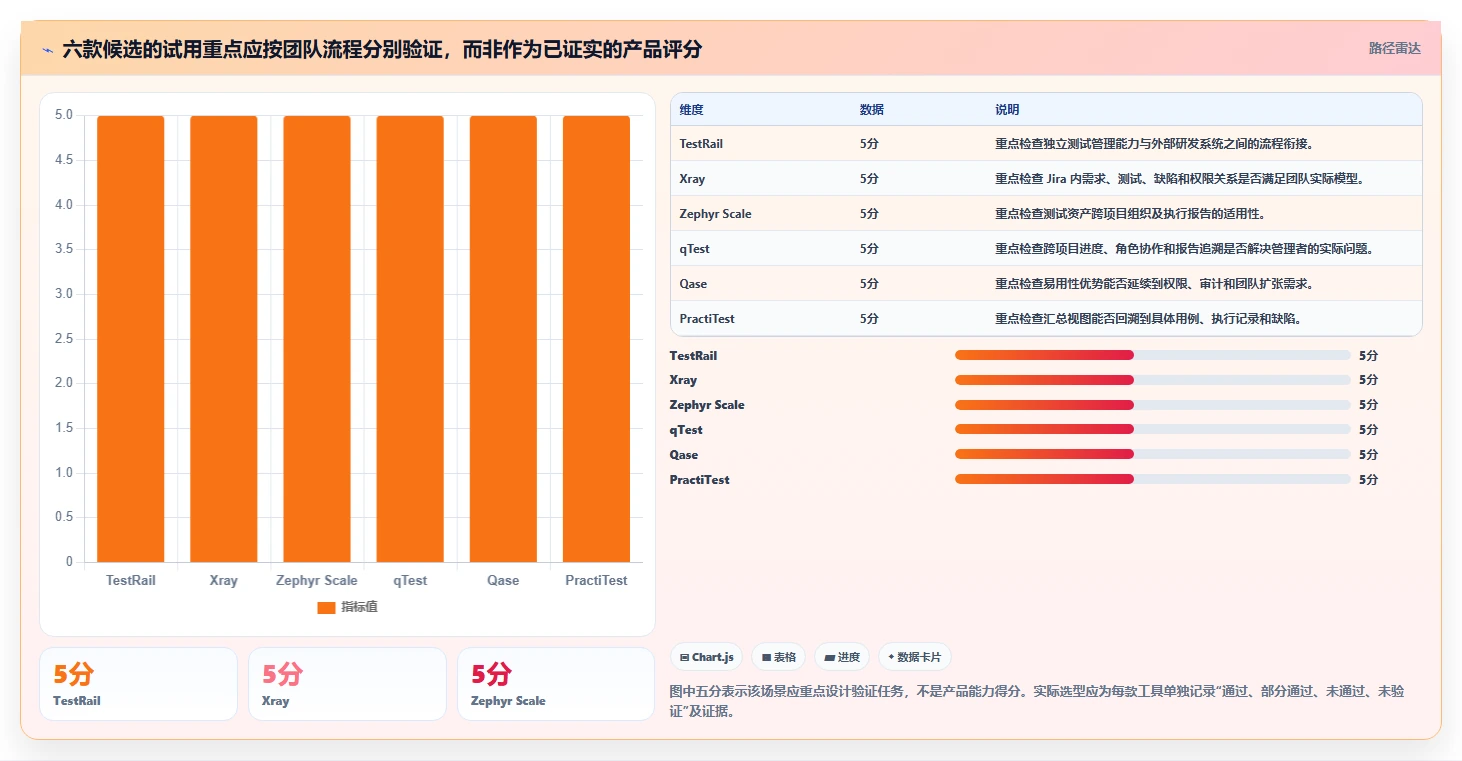Screen dimensions: 1462x761
Task: Click the Xray bar in chart
Action: click(224, 339)
